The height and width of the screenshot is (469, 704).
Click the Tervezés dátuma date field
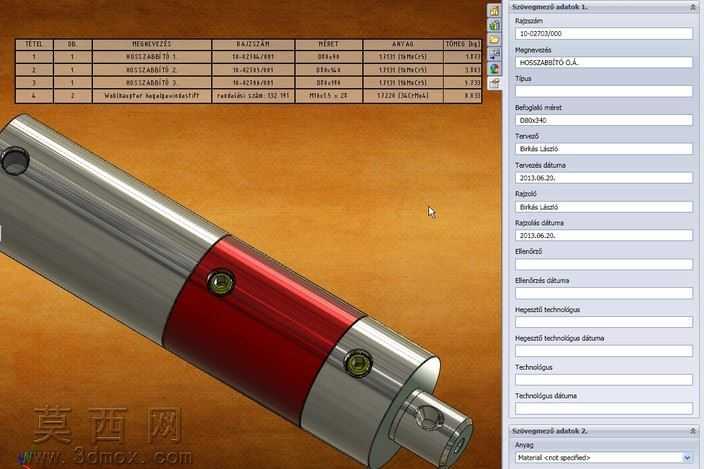pyautogui.click(x=603, y=178)
